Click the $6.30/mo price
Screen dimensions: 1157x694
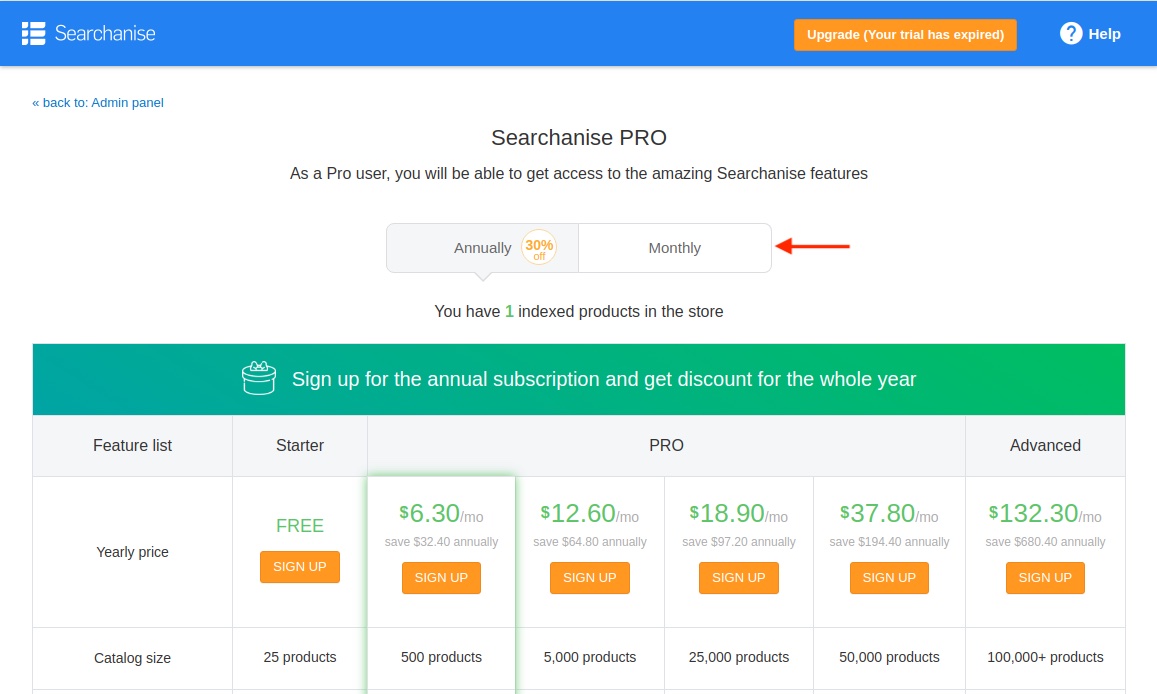(441, 513)
